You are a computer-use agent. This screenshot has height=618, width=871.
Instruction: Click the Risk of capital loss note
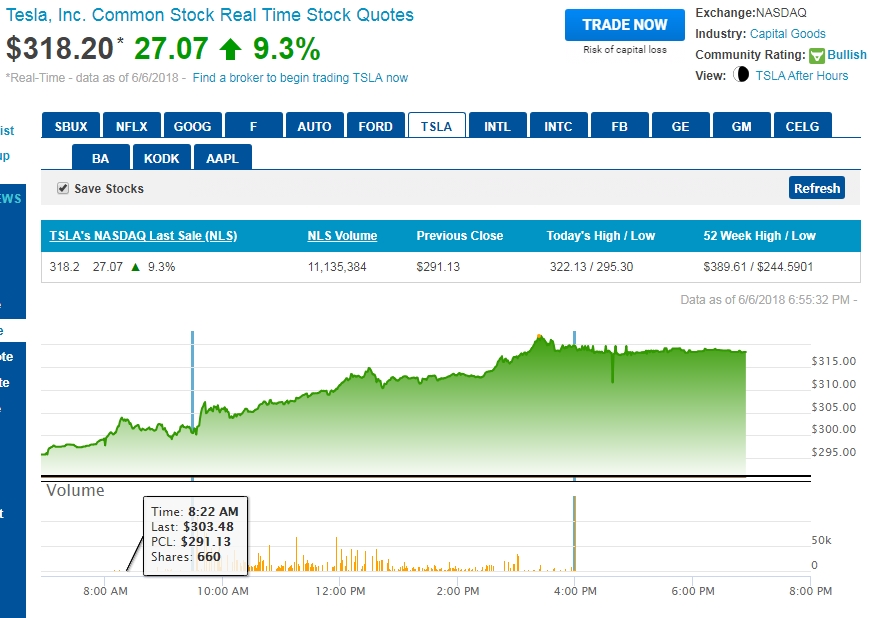pos(625,49)
